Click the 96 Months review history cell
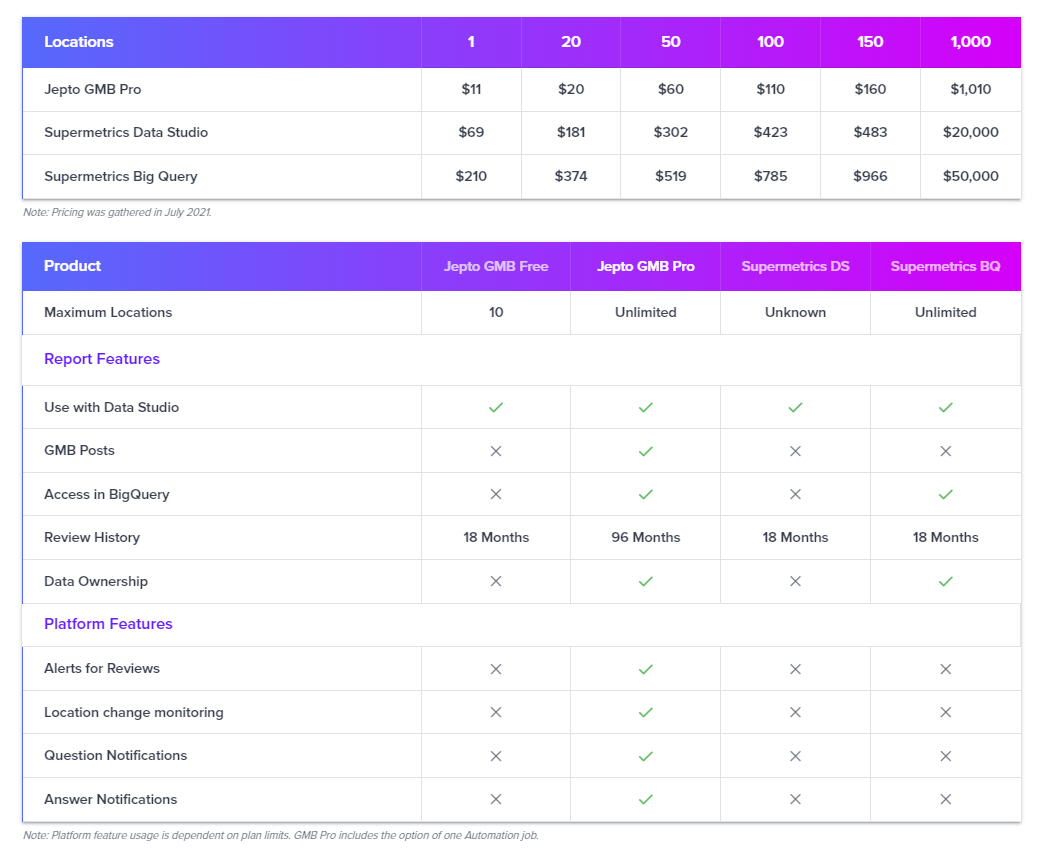The width and height of the screenshot is (1041, 848). point(646,537)
